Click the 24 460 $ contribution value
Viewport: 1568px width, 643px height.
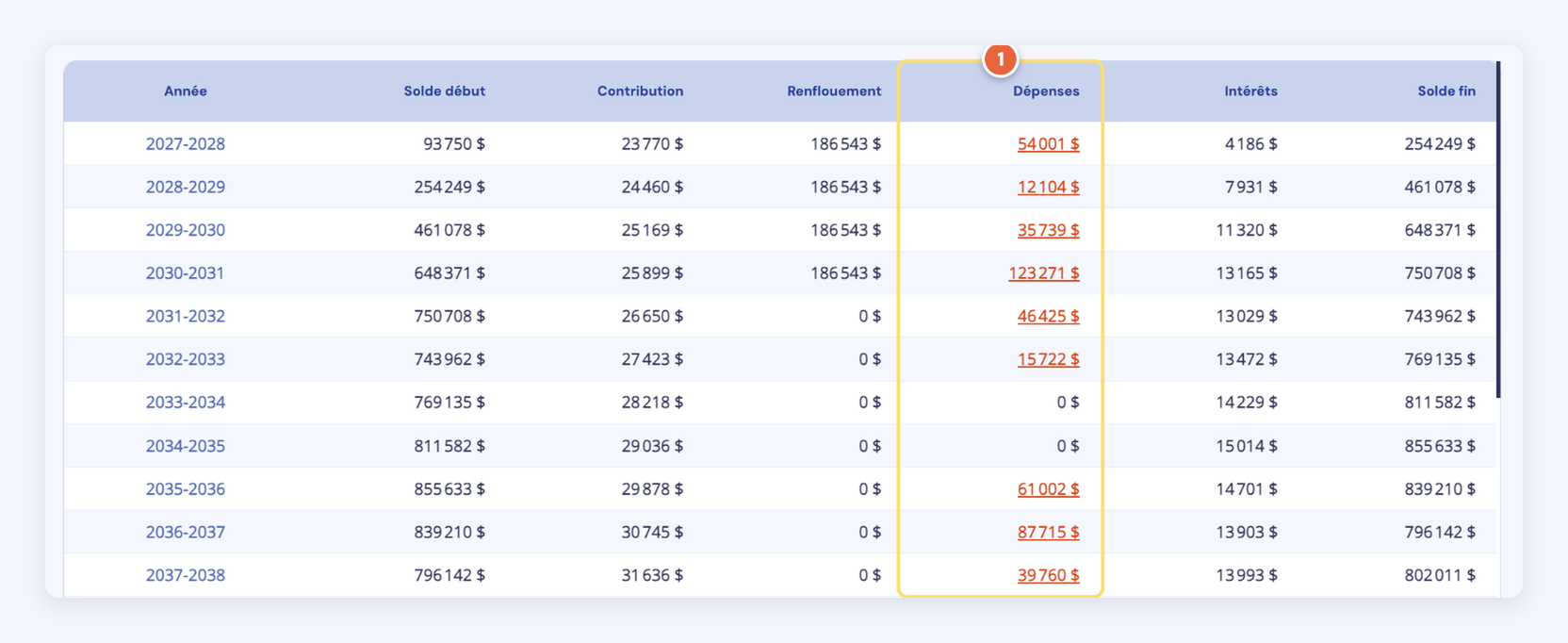(652, 187)
